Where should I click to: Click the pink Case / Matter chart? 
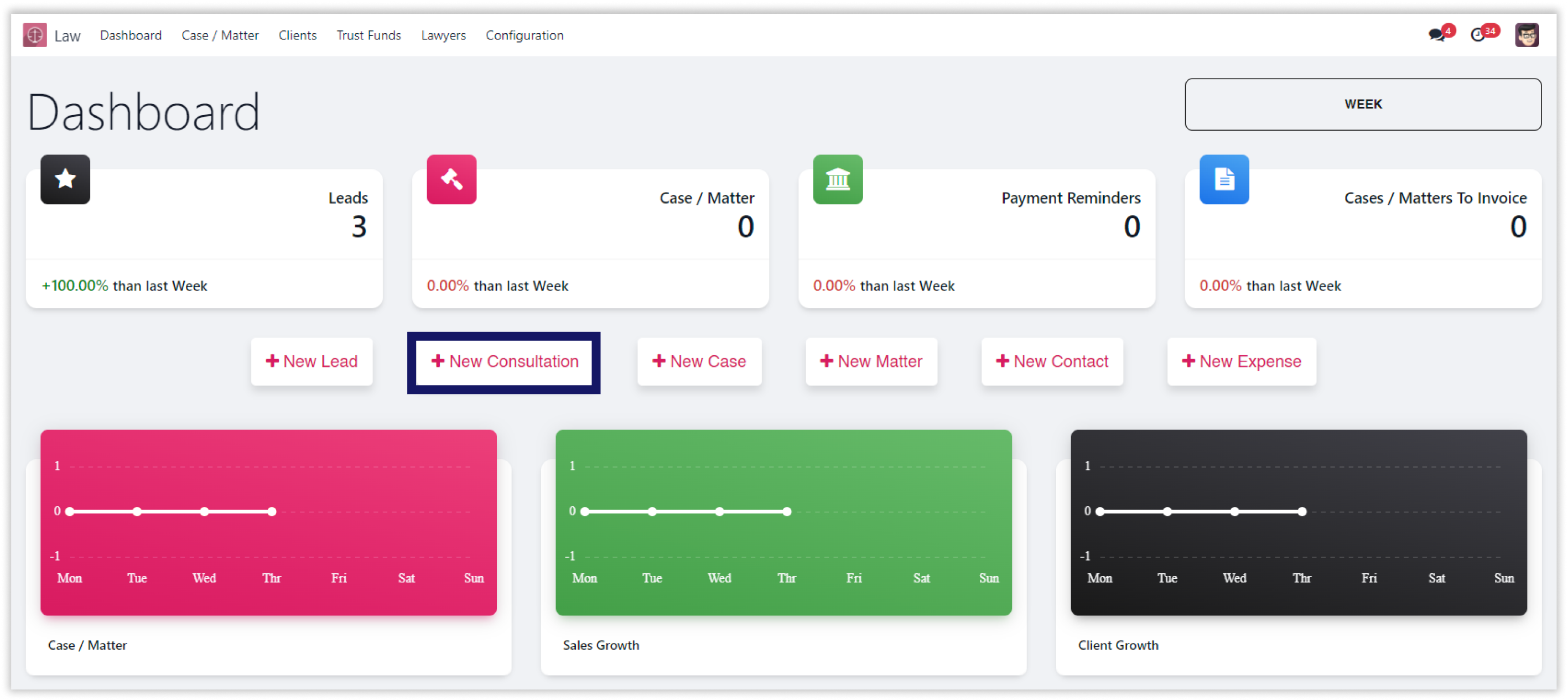point(268,522)
